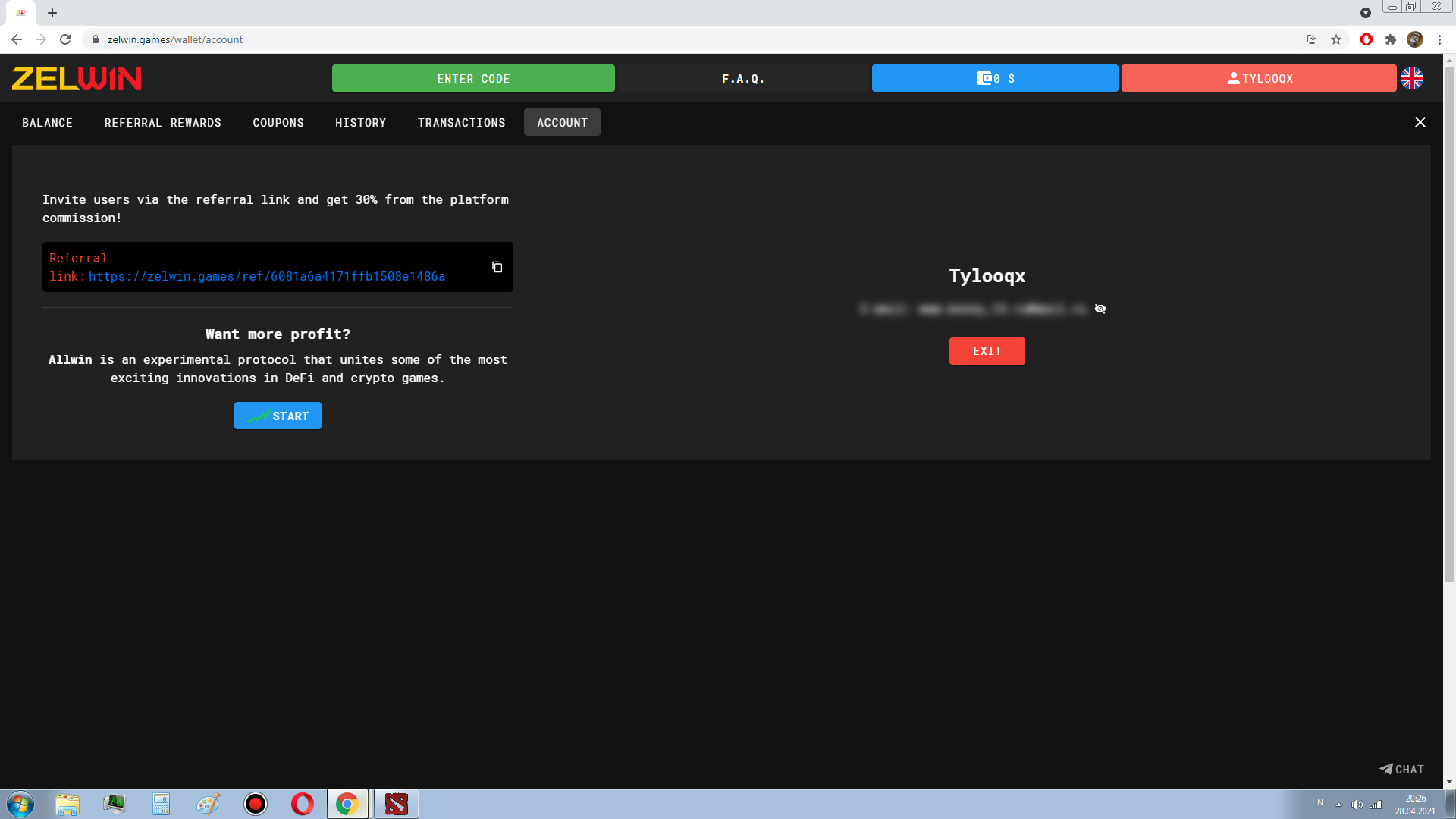Show hidden tray icons arrow
1456x819 pixels.
click(1338, 804)
